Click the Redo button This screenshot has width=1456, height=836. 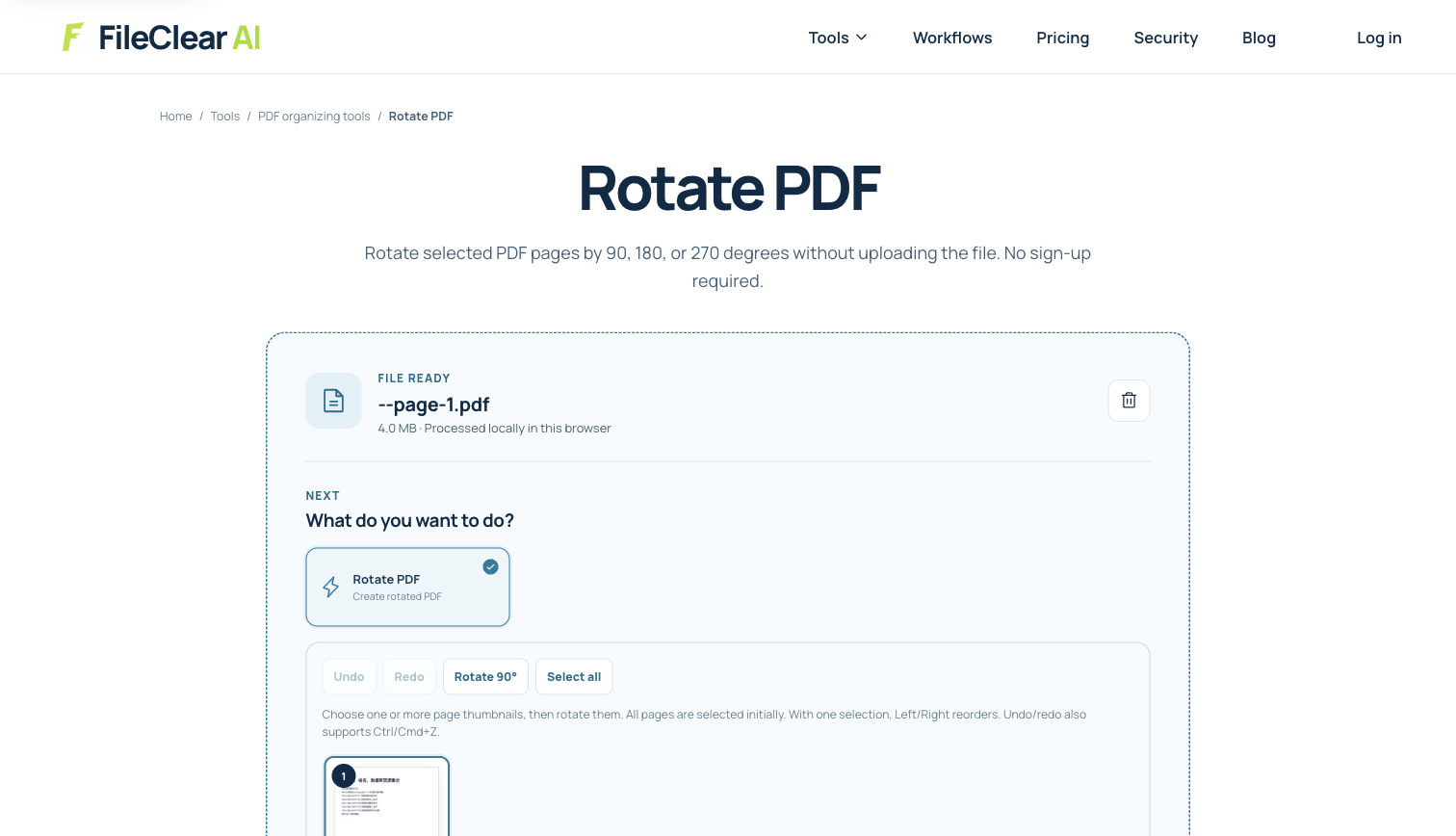pos(409,677)
